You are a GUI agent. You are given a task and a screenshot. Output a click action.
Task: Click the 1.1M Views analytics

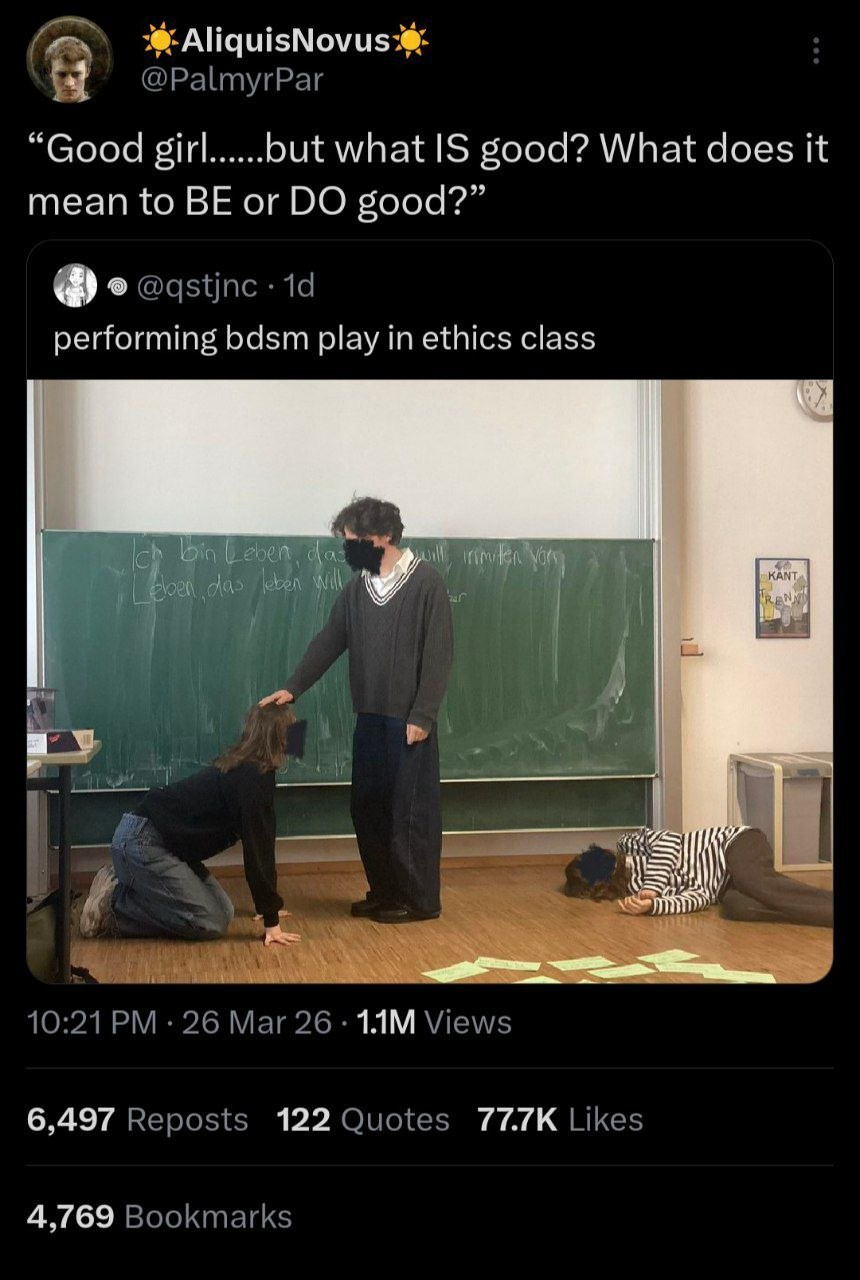[434, 1022]
